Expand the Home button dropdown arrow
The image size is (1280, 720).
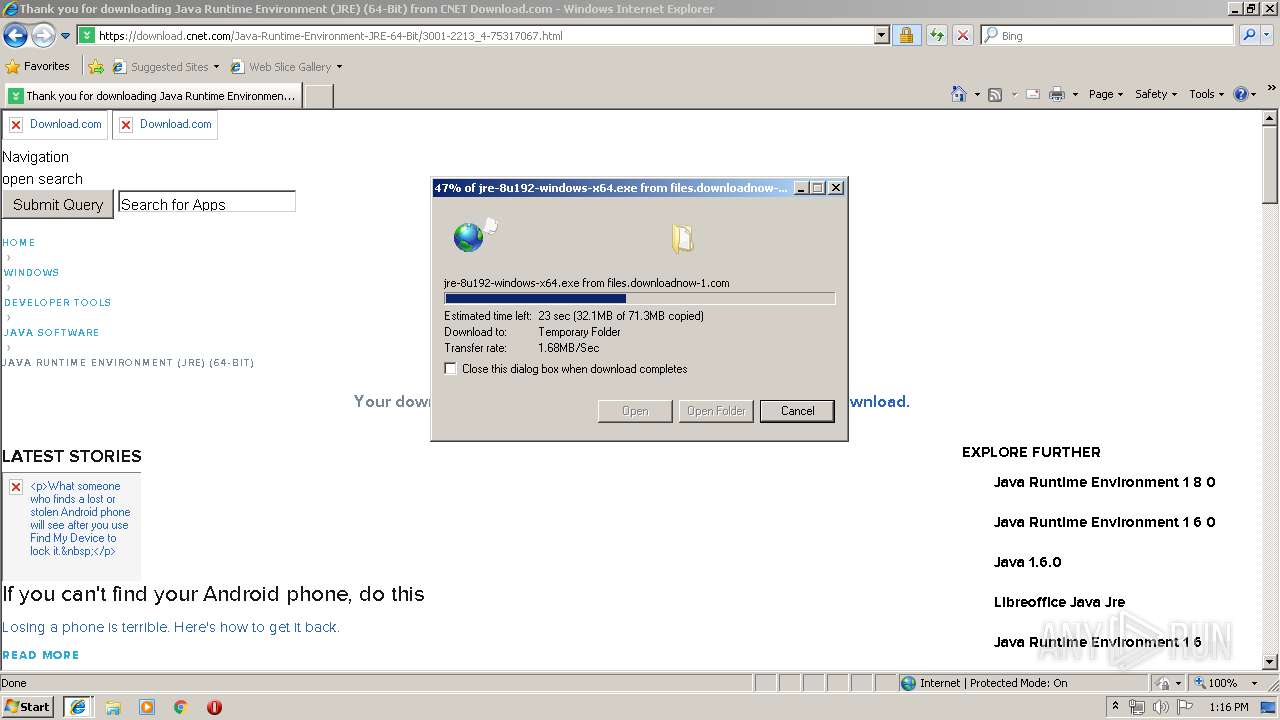point(976,94)
